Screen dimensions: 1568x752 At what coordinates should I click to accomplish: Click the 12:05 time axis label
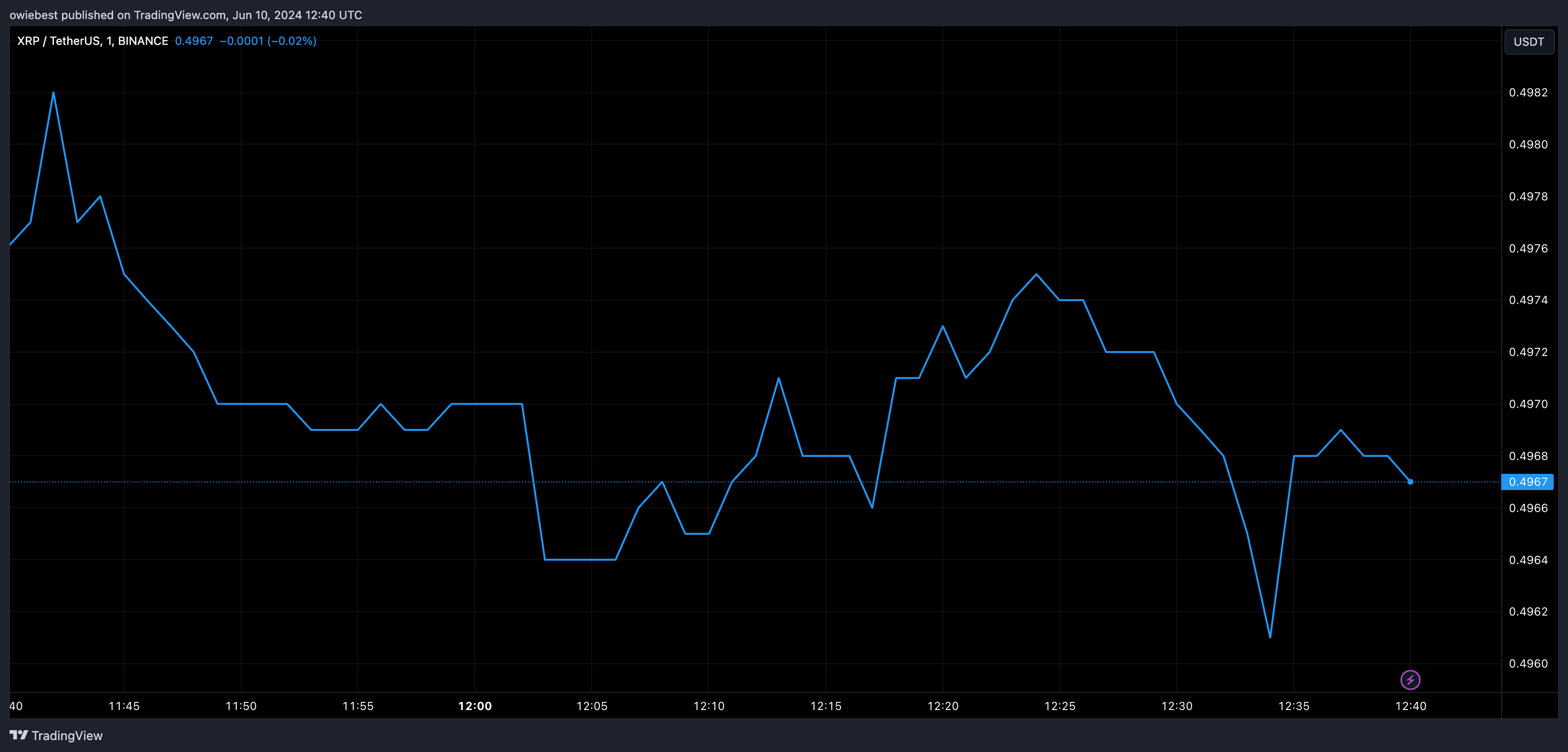click(x=592, y=706)
